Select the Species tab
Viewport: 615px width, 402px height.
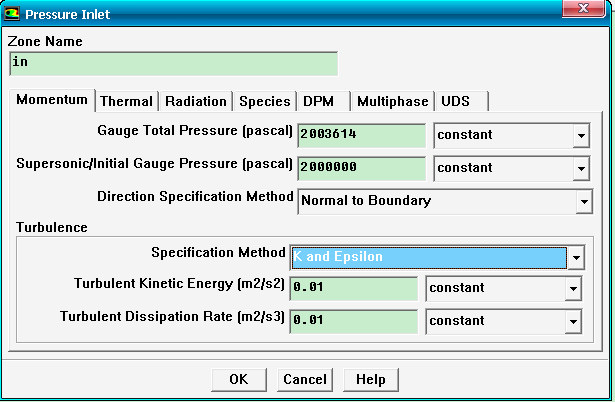point(265,101)
